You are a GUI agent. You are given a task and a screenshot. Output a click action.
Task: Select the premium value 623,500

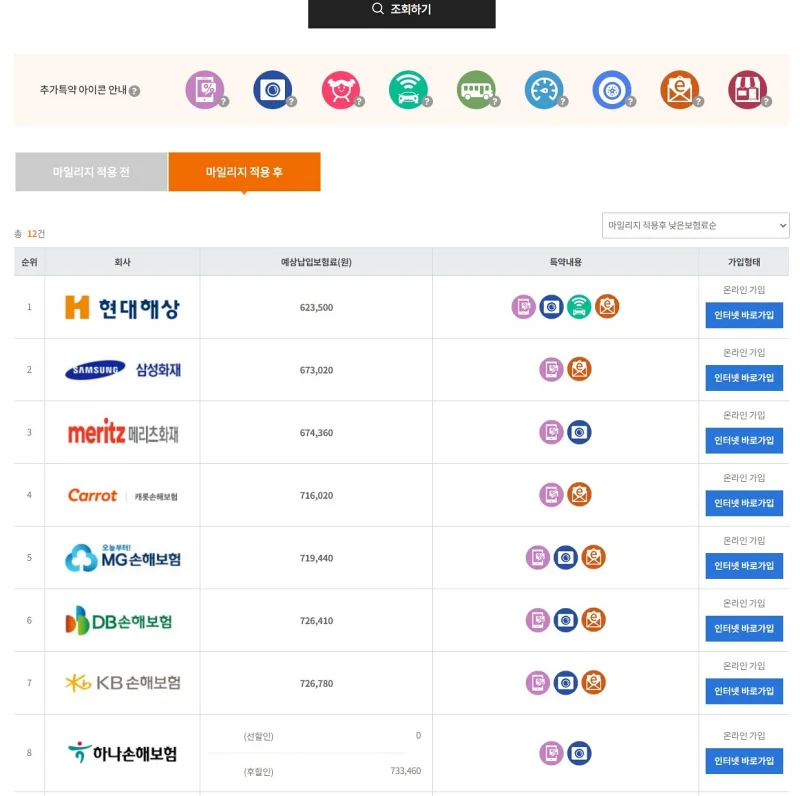pyautogui.click(x=316, y=307)
